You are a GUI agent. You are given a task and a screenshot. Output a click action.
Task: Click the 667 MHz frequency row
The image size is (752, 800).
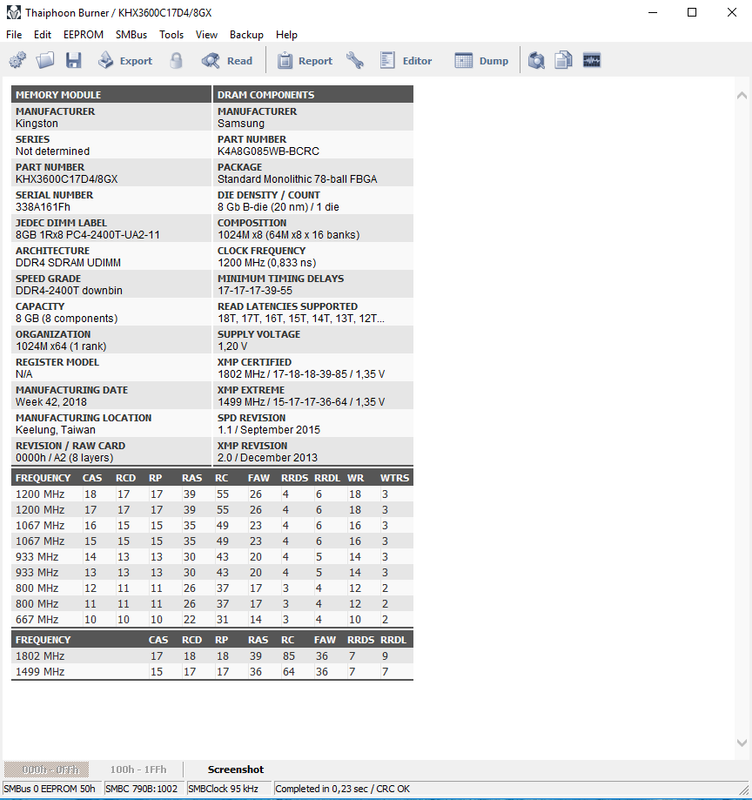point(212,619)
